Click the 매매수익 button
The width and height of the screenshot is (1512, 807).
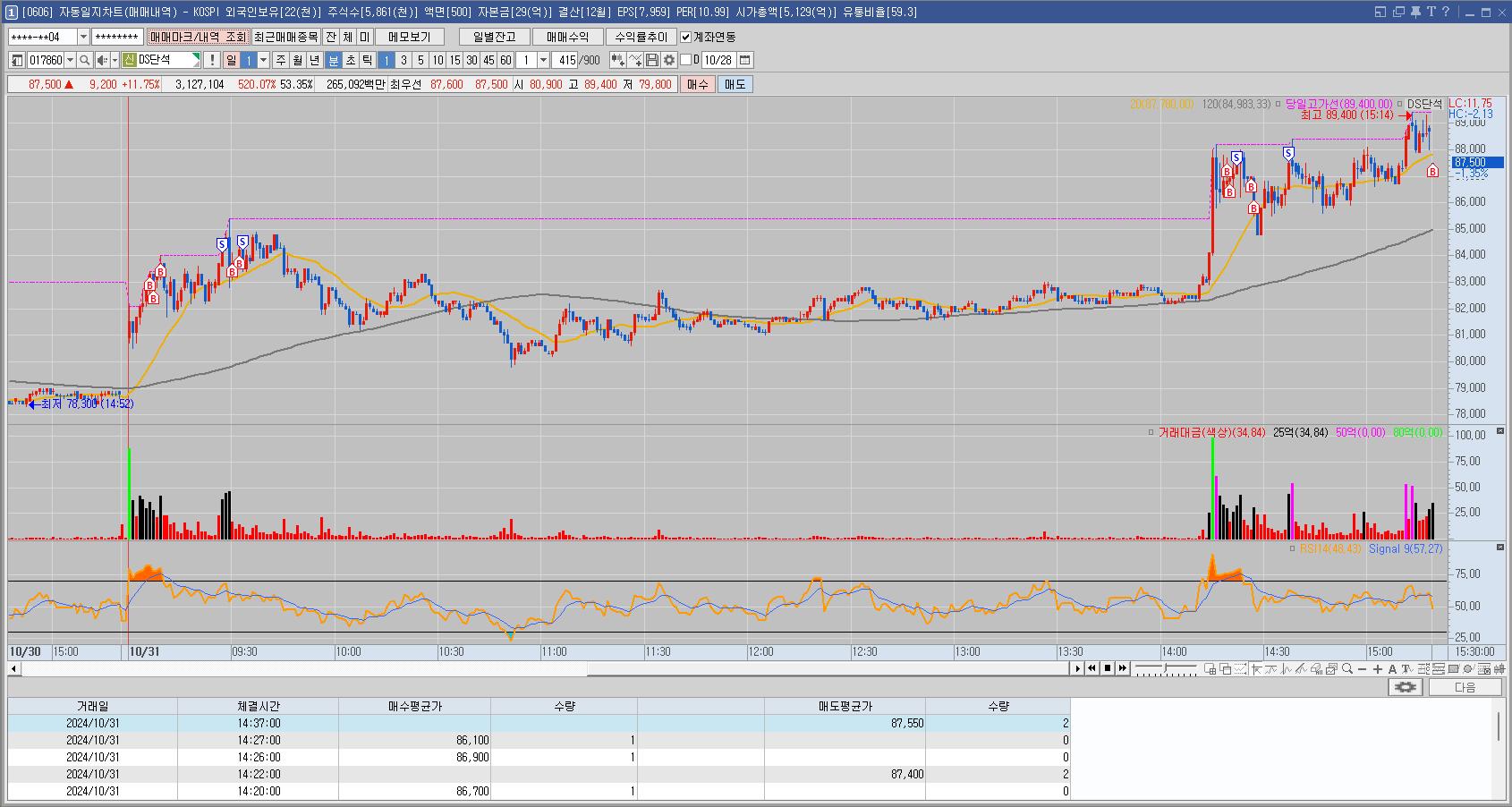coord(567,37)
